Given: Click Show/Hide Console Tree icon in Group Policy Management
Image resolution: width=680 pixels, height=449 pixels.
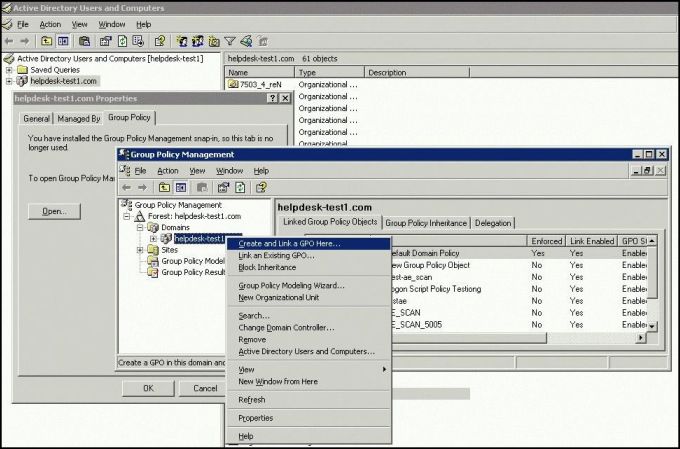Looking at the screenshot, I should coord(181,187).
